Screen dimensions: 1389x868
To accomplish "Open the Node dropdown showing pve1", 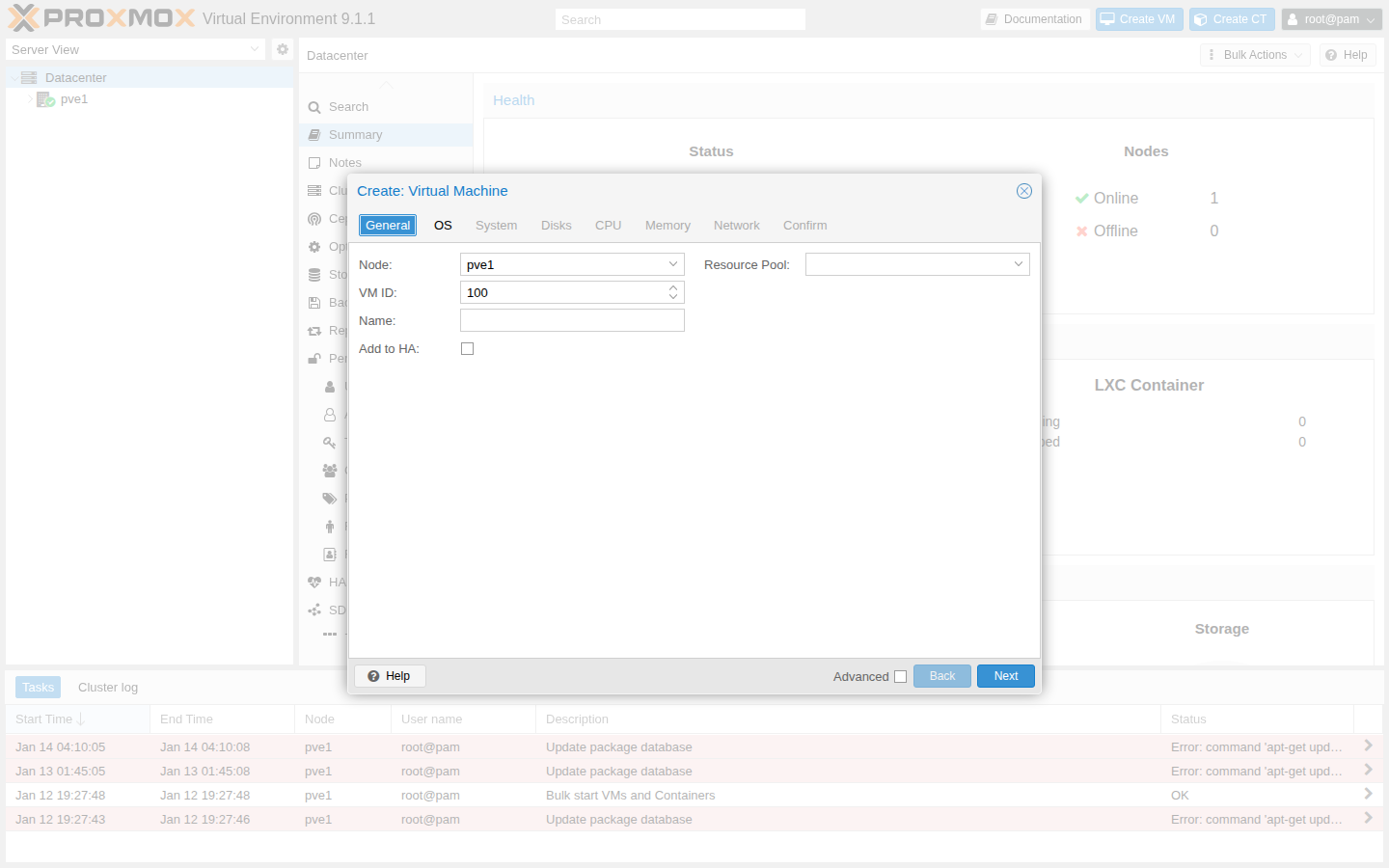I will (672, 263).
